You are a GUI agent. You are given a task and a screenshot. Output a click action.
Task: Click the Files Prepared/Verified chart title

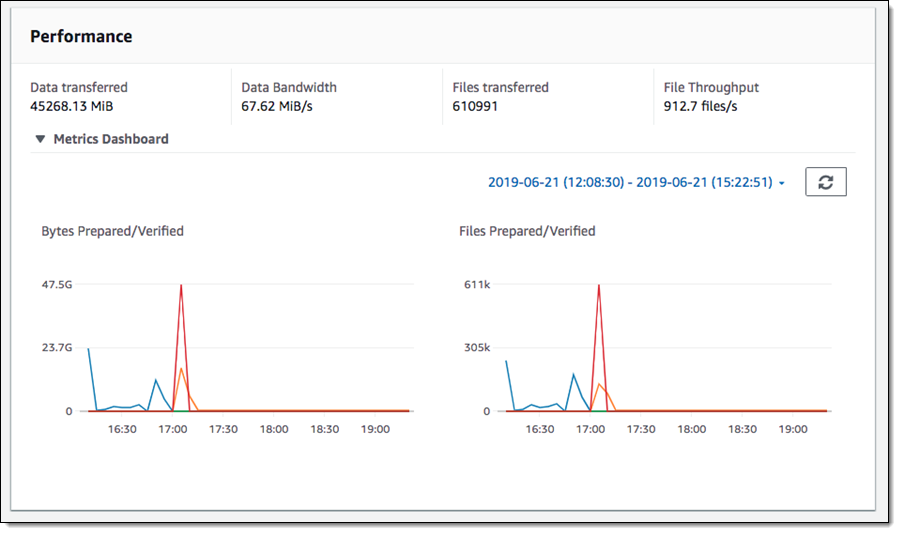click(x=527, y=231)
